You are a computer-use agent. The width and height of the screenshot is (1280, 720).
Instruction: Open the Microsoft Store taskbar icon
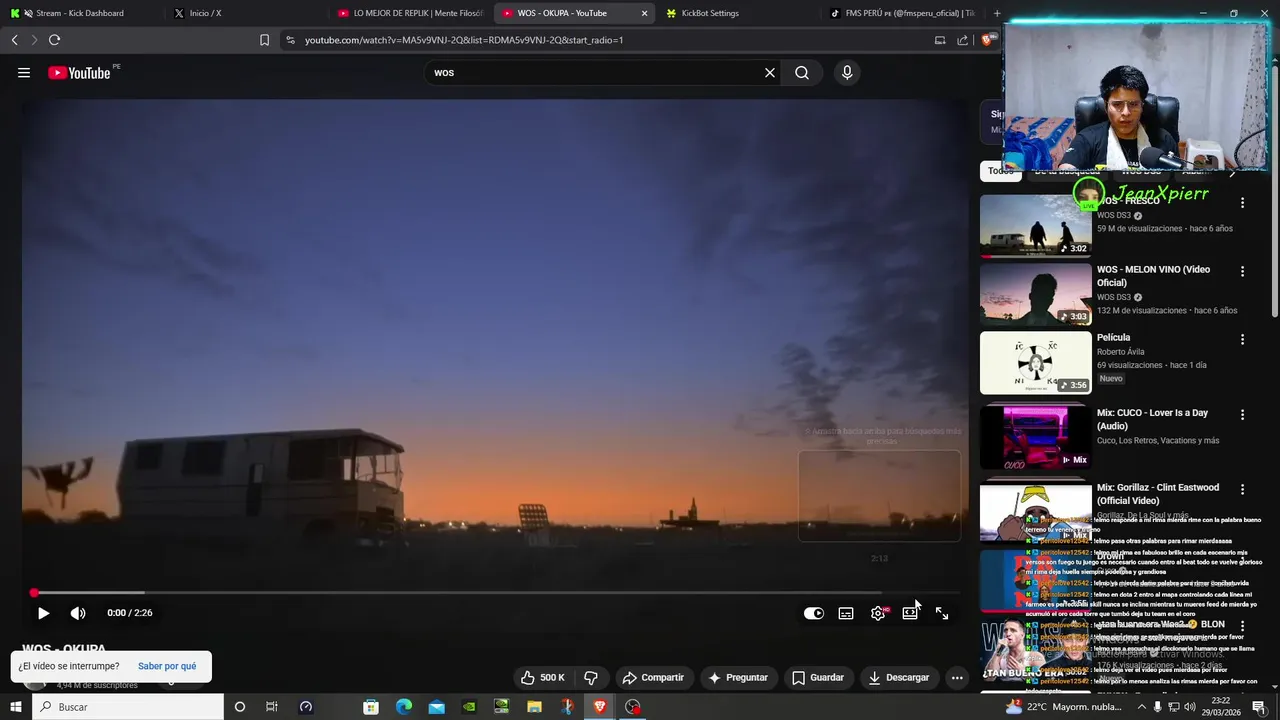[371, 707]
